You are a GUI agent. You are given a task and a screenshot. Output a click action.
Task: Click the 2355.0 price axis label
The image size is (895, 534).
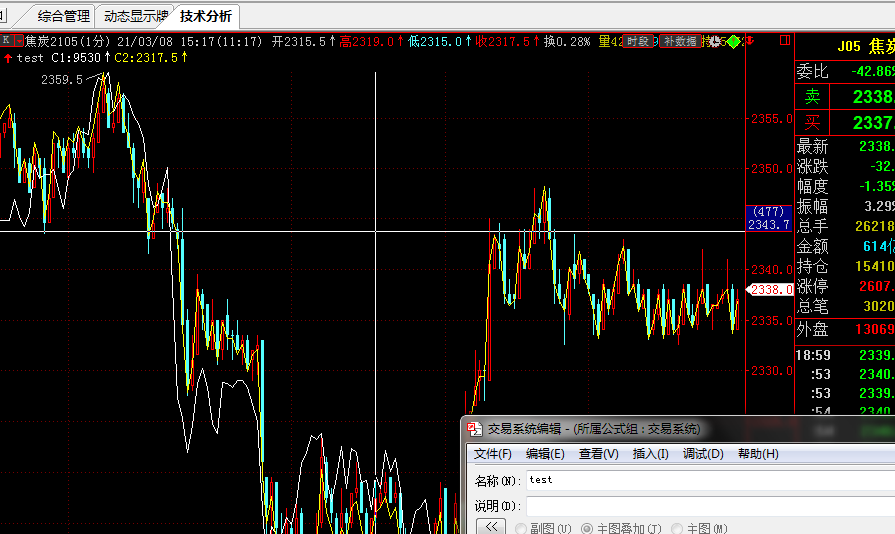point(772,119)
